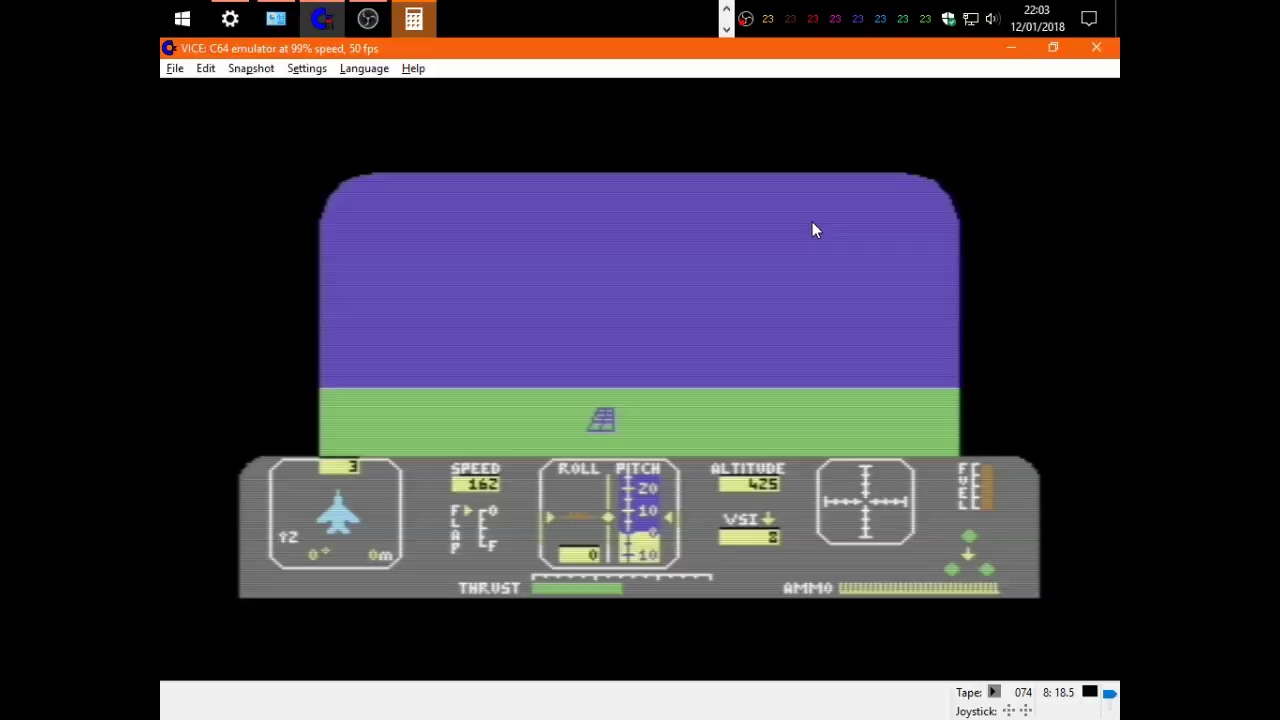1280x720 pixels.
Task: Click the tape play indicator in status bar
Action: (x=994, y=692)
